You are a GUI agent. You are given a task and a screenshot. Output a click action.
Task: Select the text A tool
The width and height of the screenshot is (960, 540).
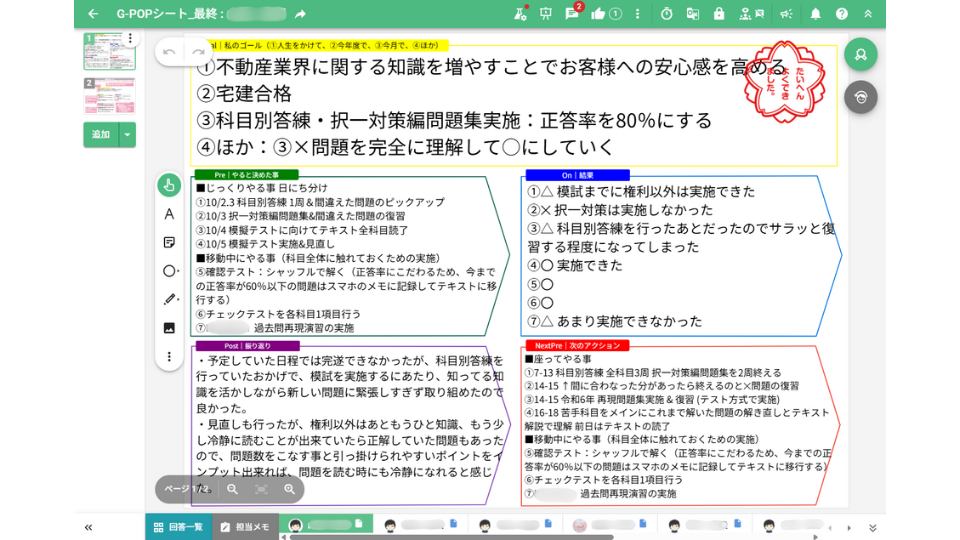[x=169, y=214]
